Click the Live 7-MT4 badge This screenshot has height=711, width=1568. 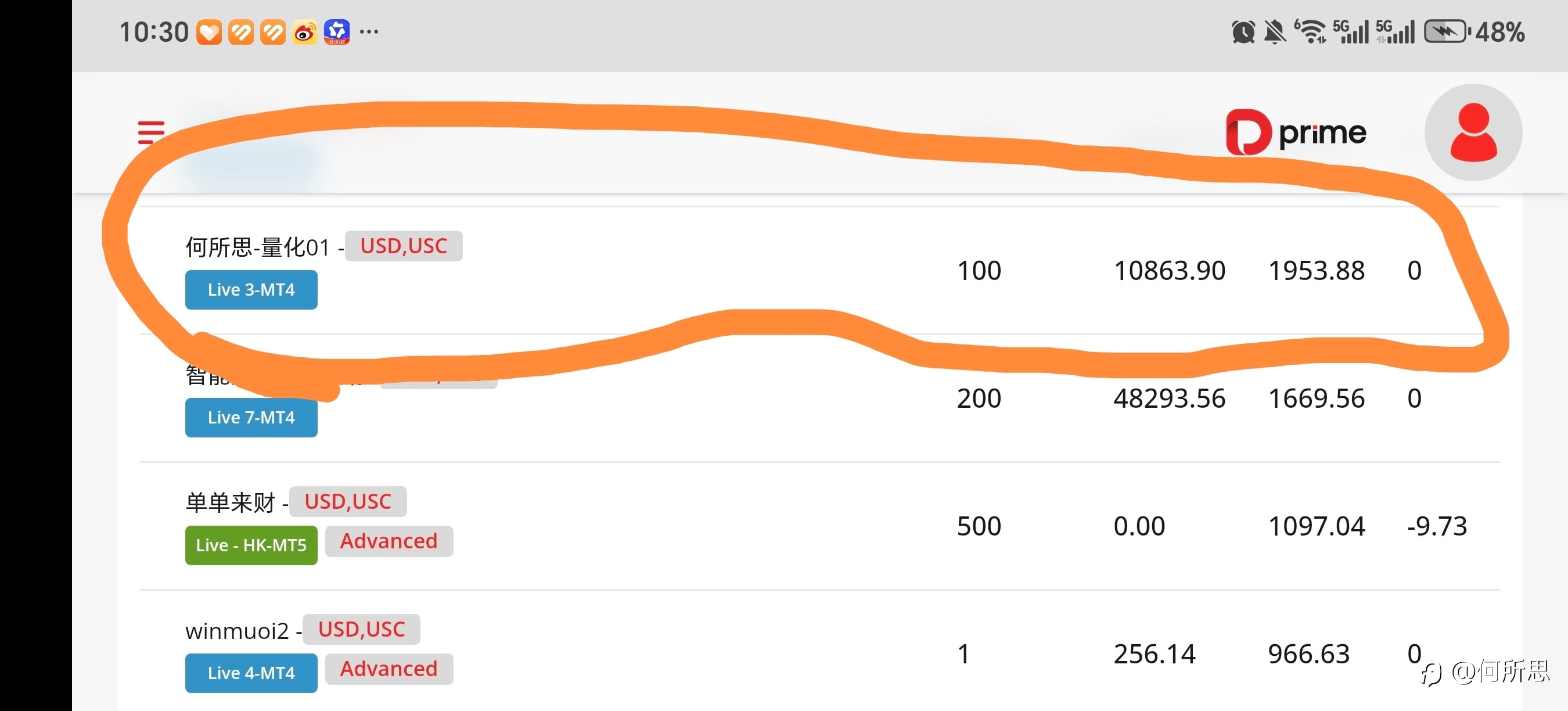[x=251, y=418]
